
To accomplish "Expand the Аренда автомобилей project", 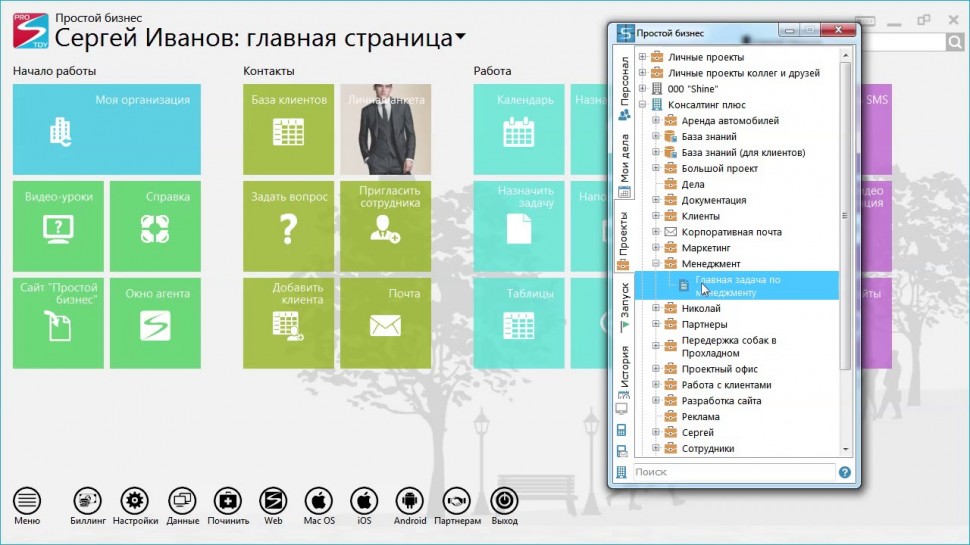I will click(656, 120).
